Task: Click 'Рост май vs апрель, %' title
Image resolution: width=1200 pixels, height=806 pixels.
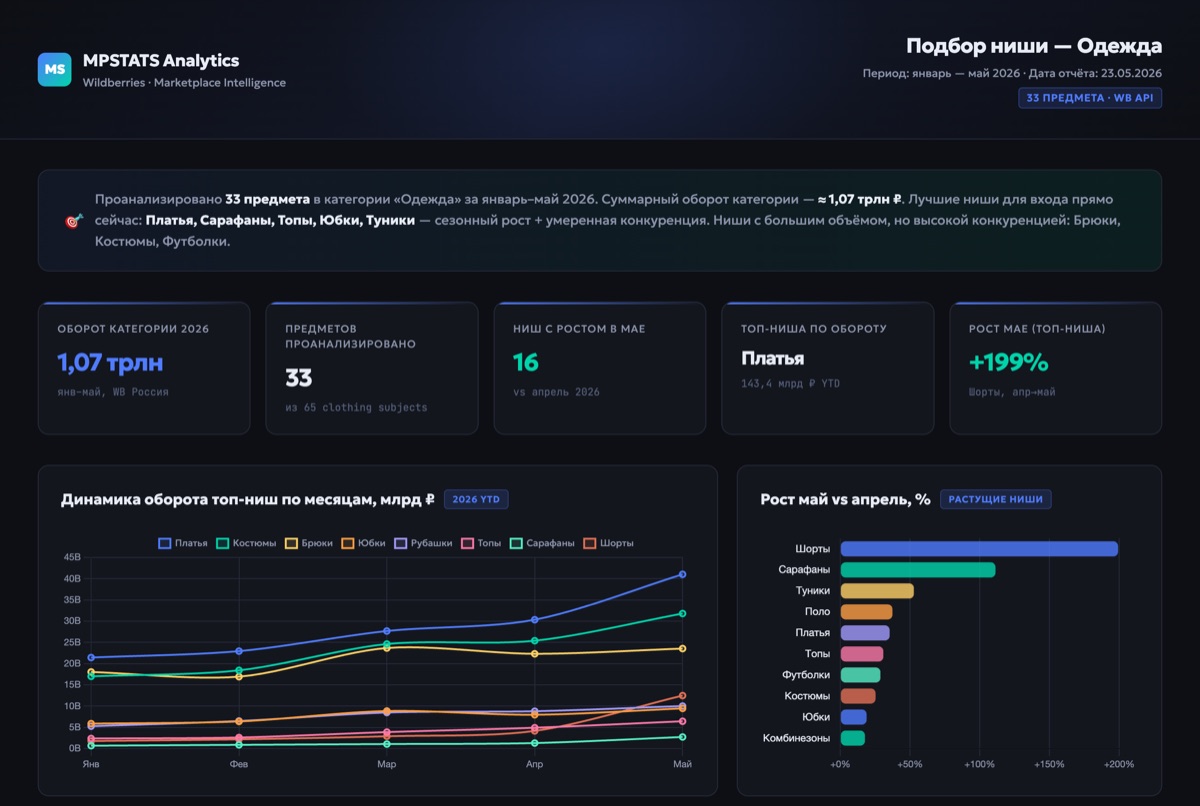Action: click(845, 499)
